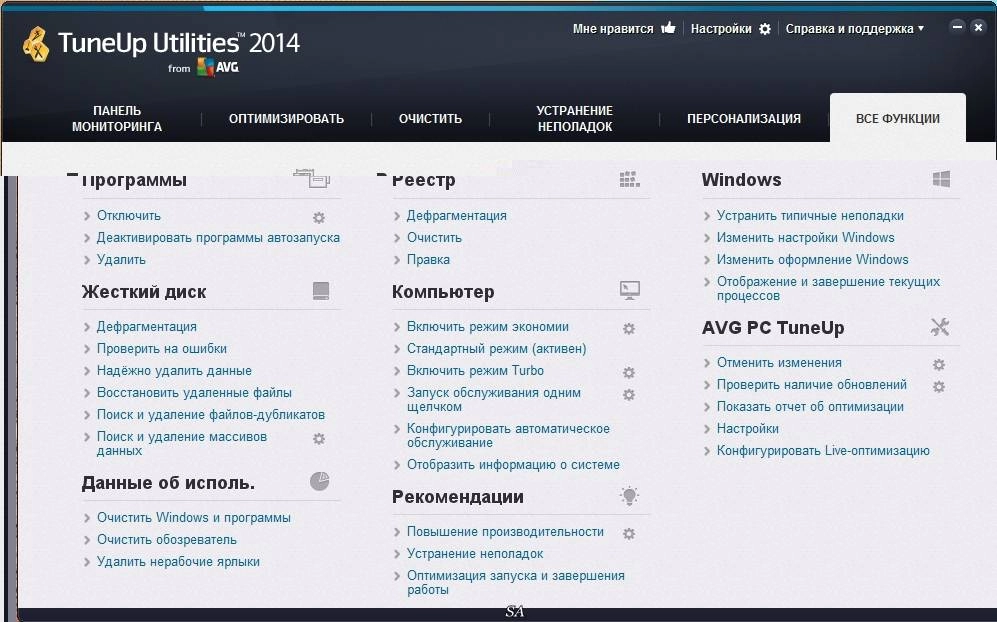Click Отобразить информацию о системе
Viewport: 997px width, 622px height.
(513, 465)
